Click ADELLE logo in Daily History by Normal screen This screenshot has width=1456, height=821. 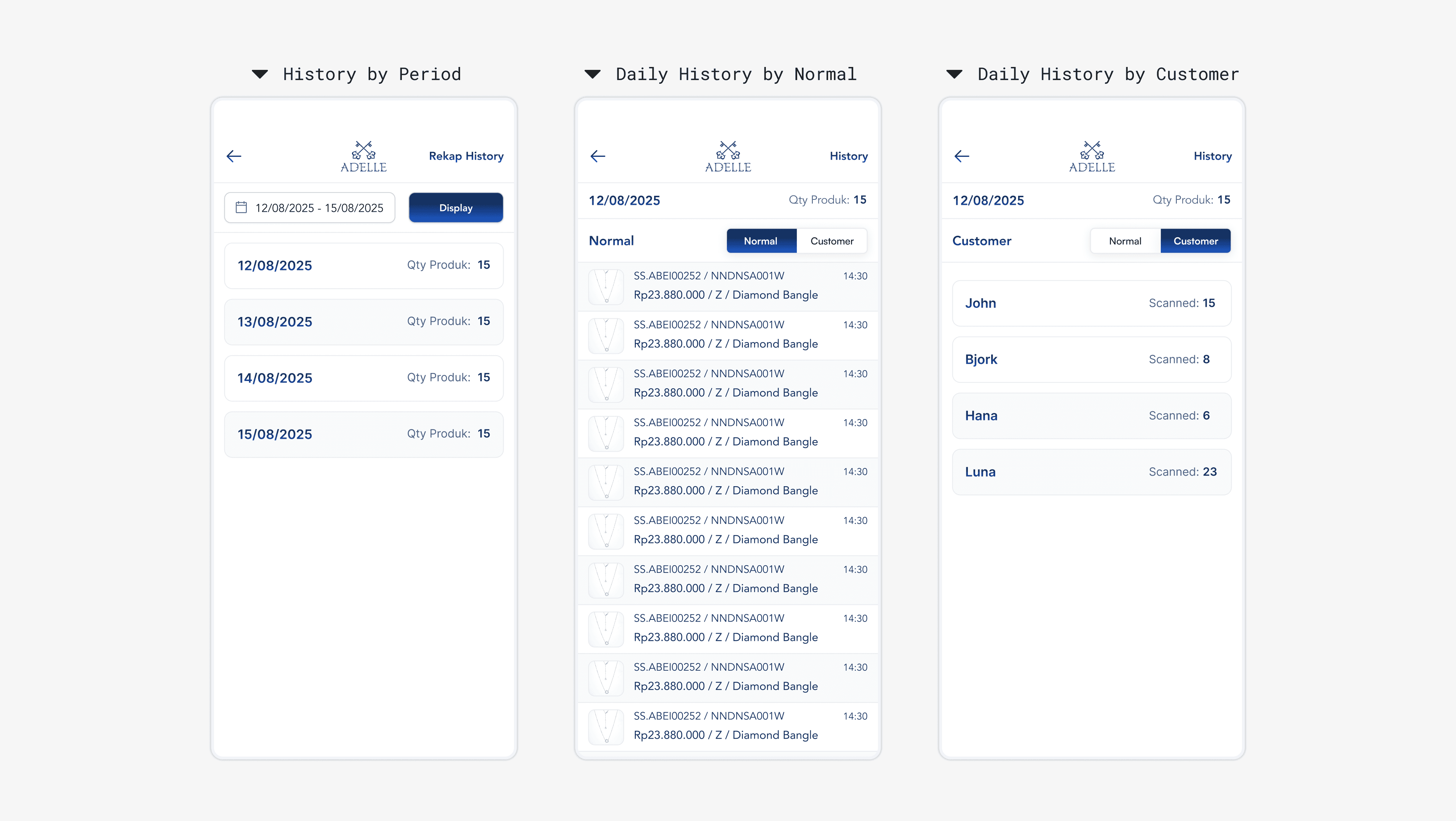727,156
